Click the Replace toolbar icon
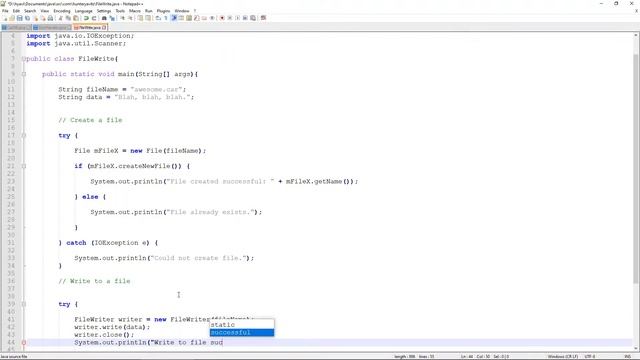This screenshot has width=640, height=360. 112,18
